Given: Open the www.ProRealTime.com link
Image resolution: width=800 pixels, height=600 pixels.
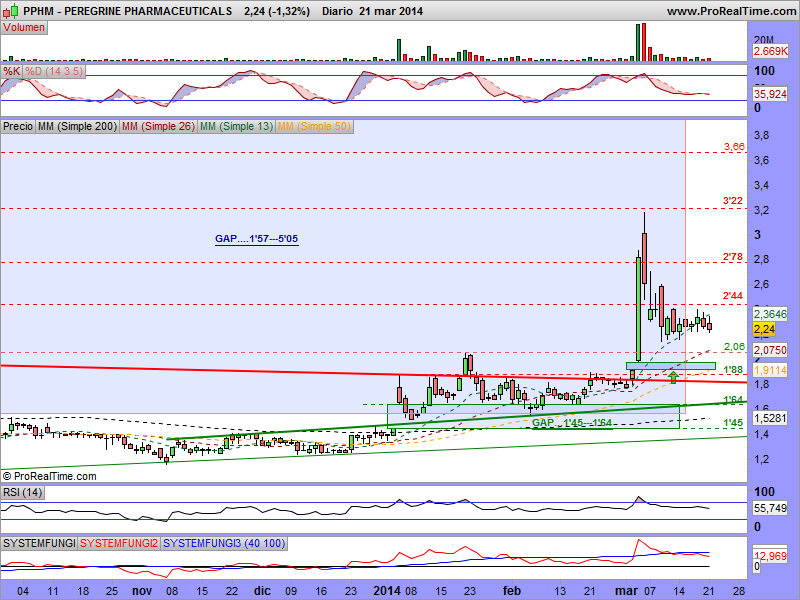Looking at the screenshot, I should [x=731, y=11].
